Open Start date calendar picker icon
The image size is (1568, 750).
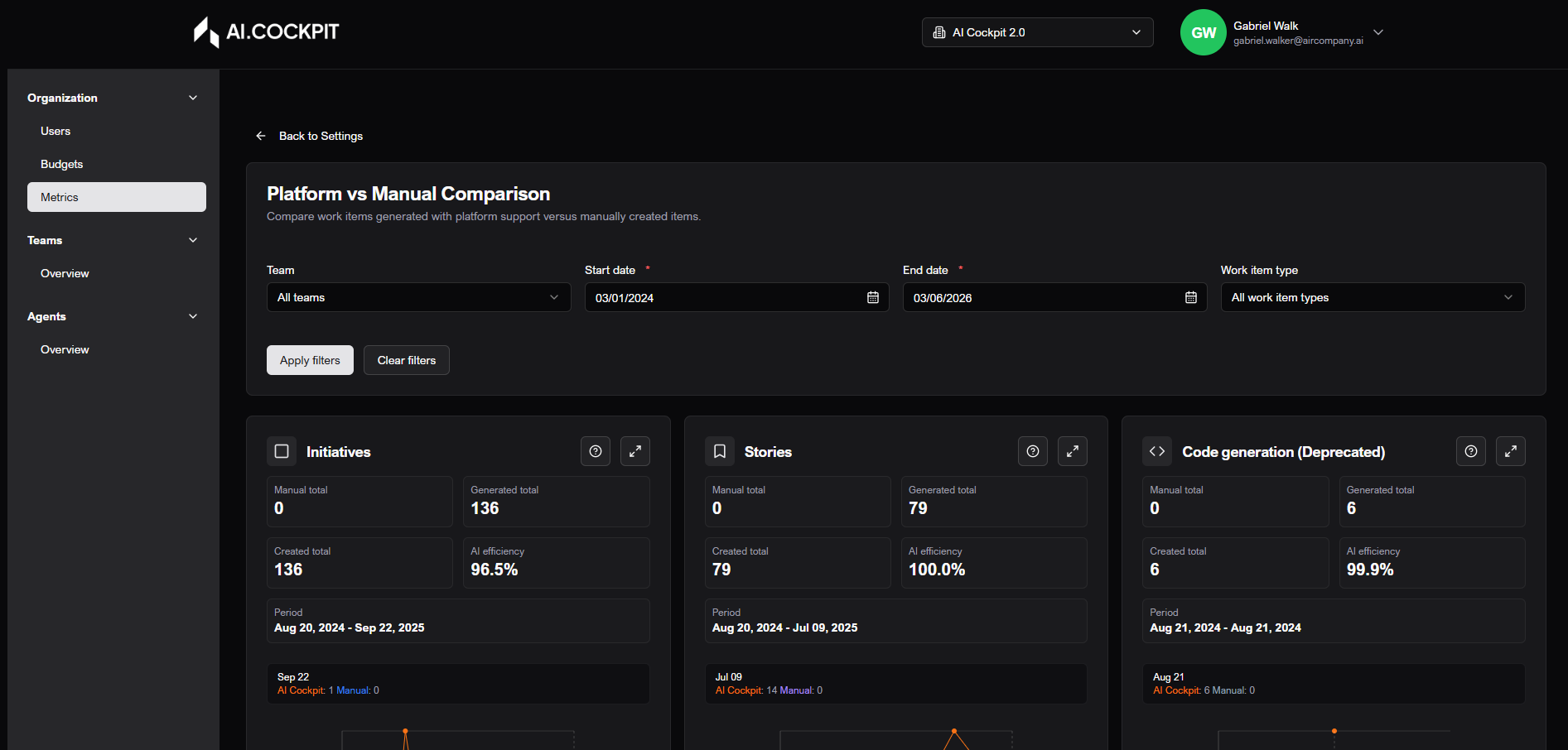pos(872,297)
